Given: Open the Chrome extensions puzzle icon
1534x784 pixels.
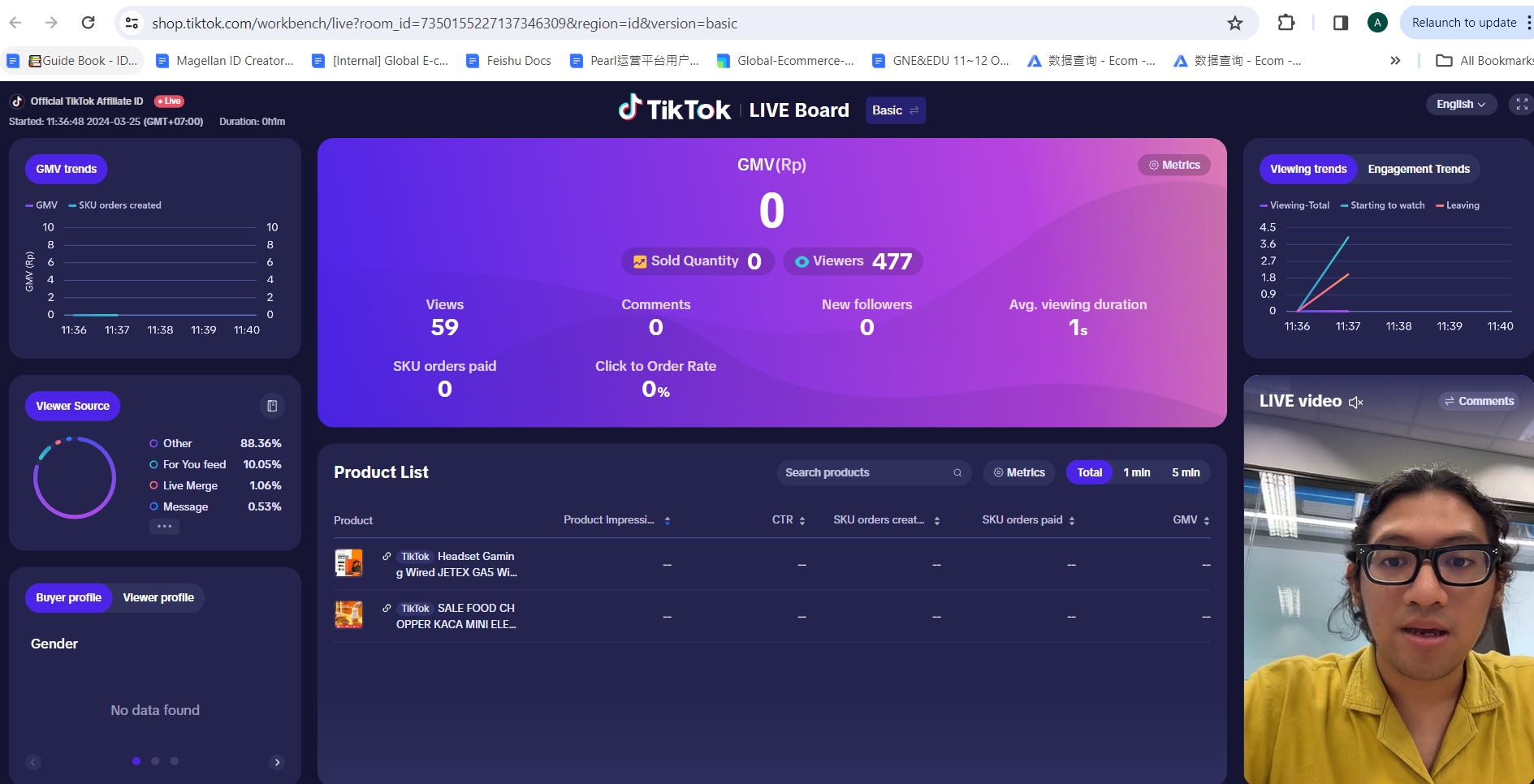Looking at the screenshot, I should [x=1286, y=23].
